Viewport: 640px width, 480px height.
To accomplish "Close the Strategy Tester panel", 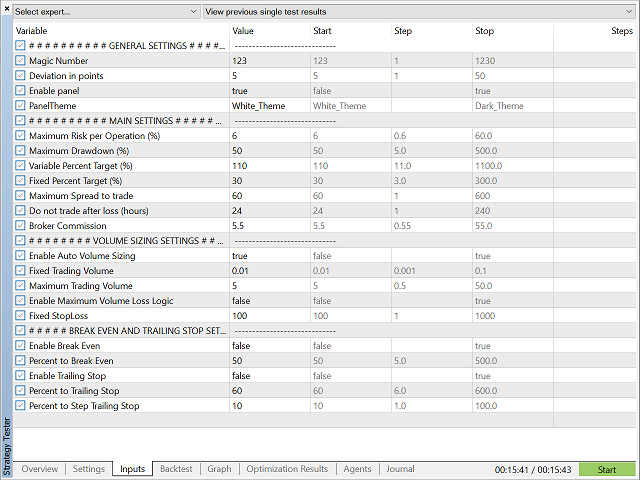I will tap(7, 8).
